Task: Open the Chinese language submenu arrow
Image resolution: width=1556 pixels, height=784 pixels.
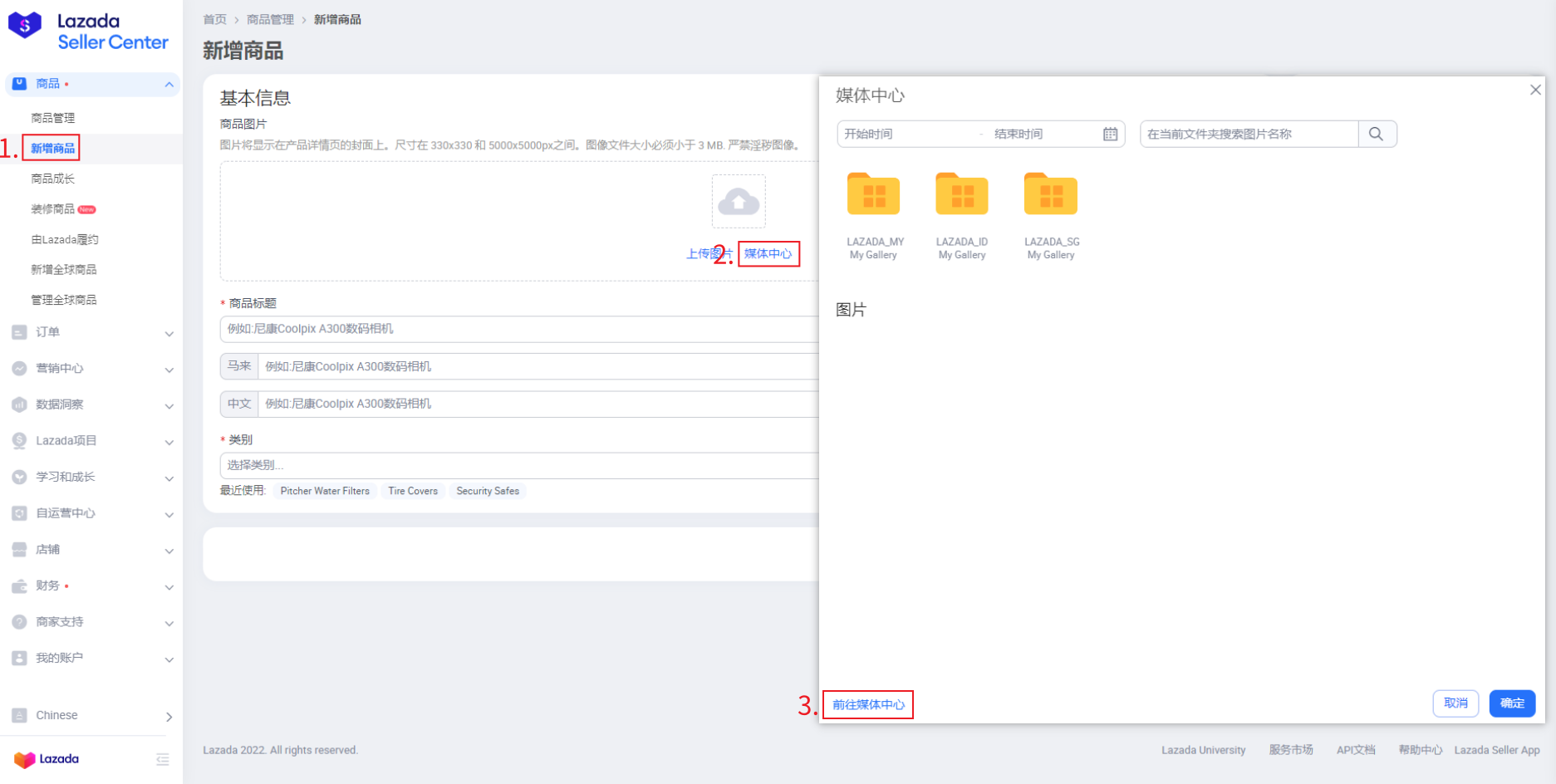Action: tap(169, 717)
